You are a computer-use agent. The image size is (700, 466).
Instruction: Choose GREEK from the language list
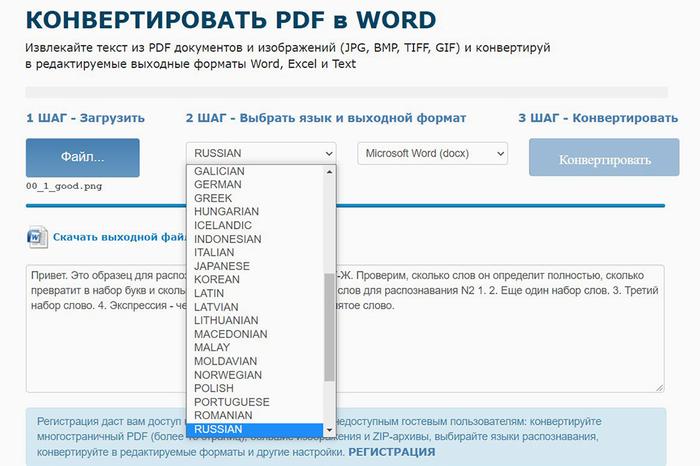pyautogui.click(x=213, y=198)
